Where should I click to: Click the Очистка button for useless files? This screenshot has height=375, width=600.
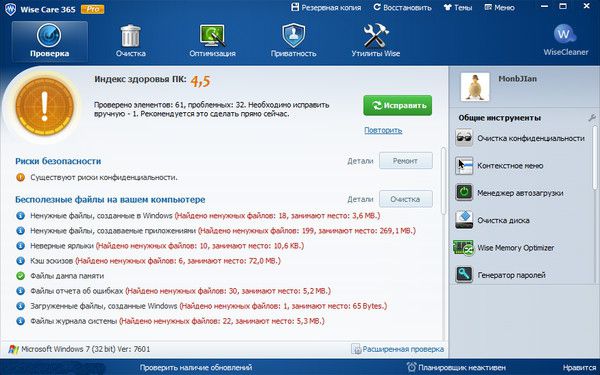click(x=406, y=199)
